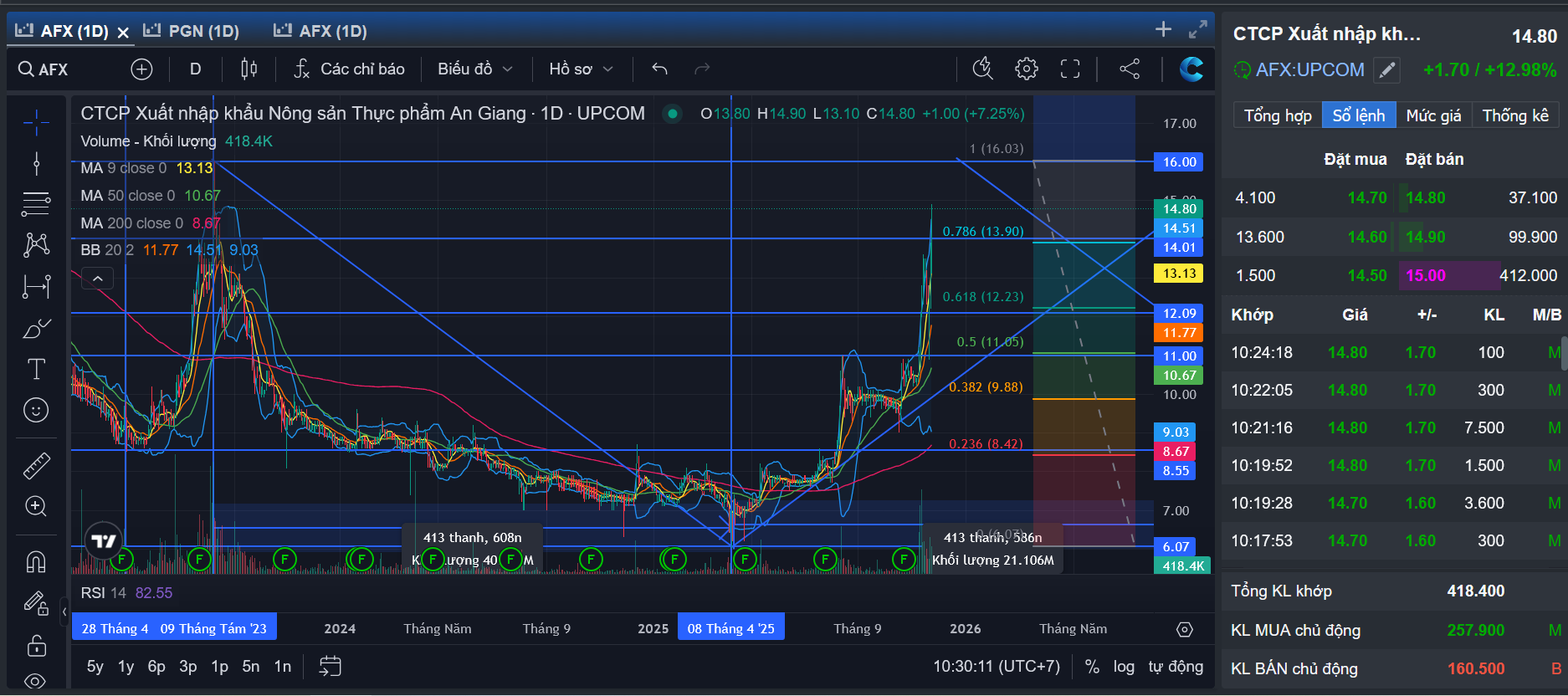Select the brush drawing tool
Viewport: 1568px width, 696px height.
tap(36, 328)
